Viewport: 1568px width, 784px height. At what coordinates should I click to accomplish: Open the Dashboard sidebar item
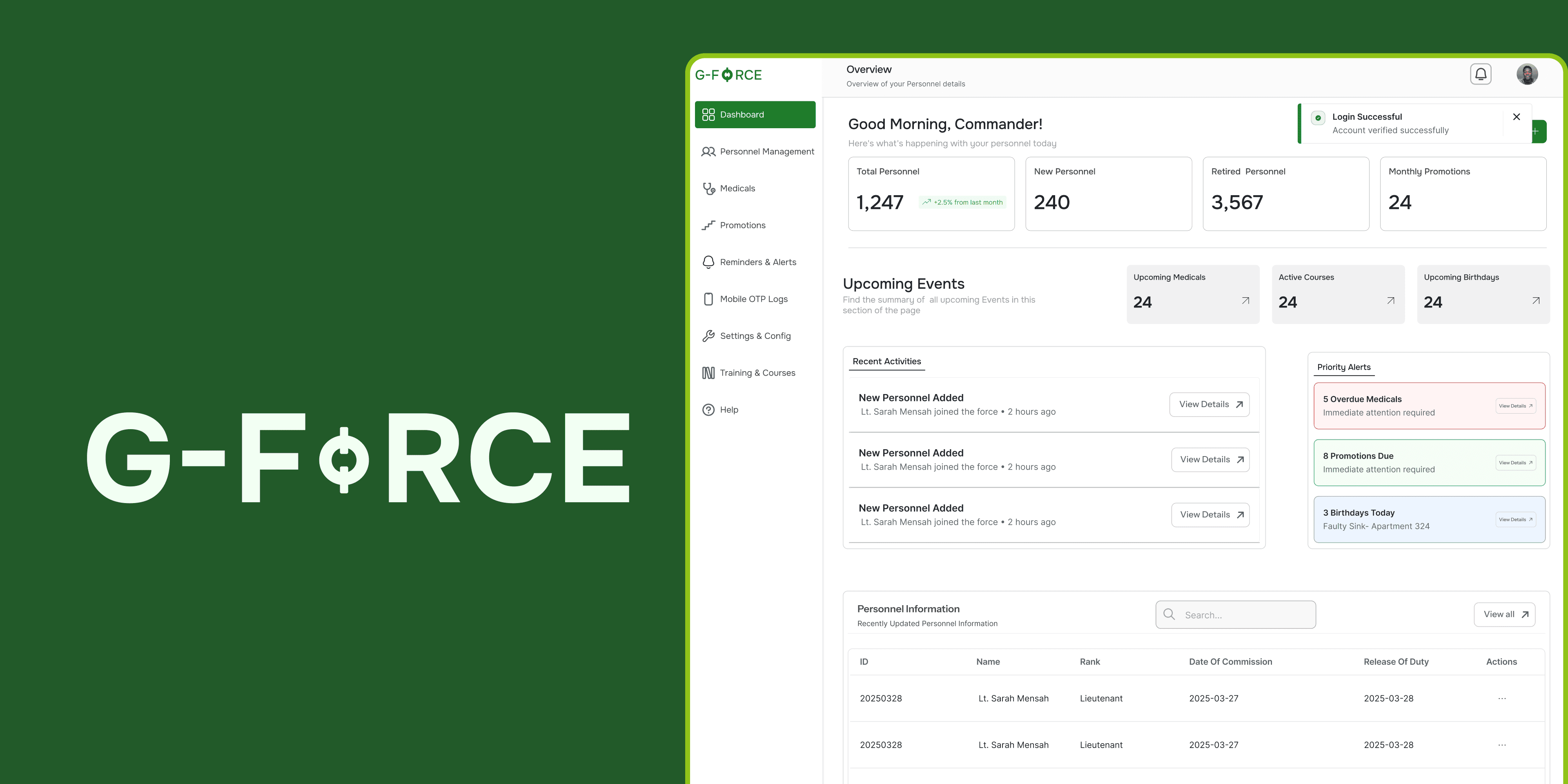click(755, 114)
